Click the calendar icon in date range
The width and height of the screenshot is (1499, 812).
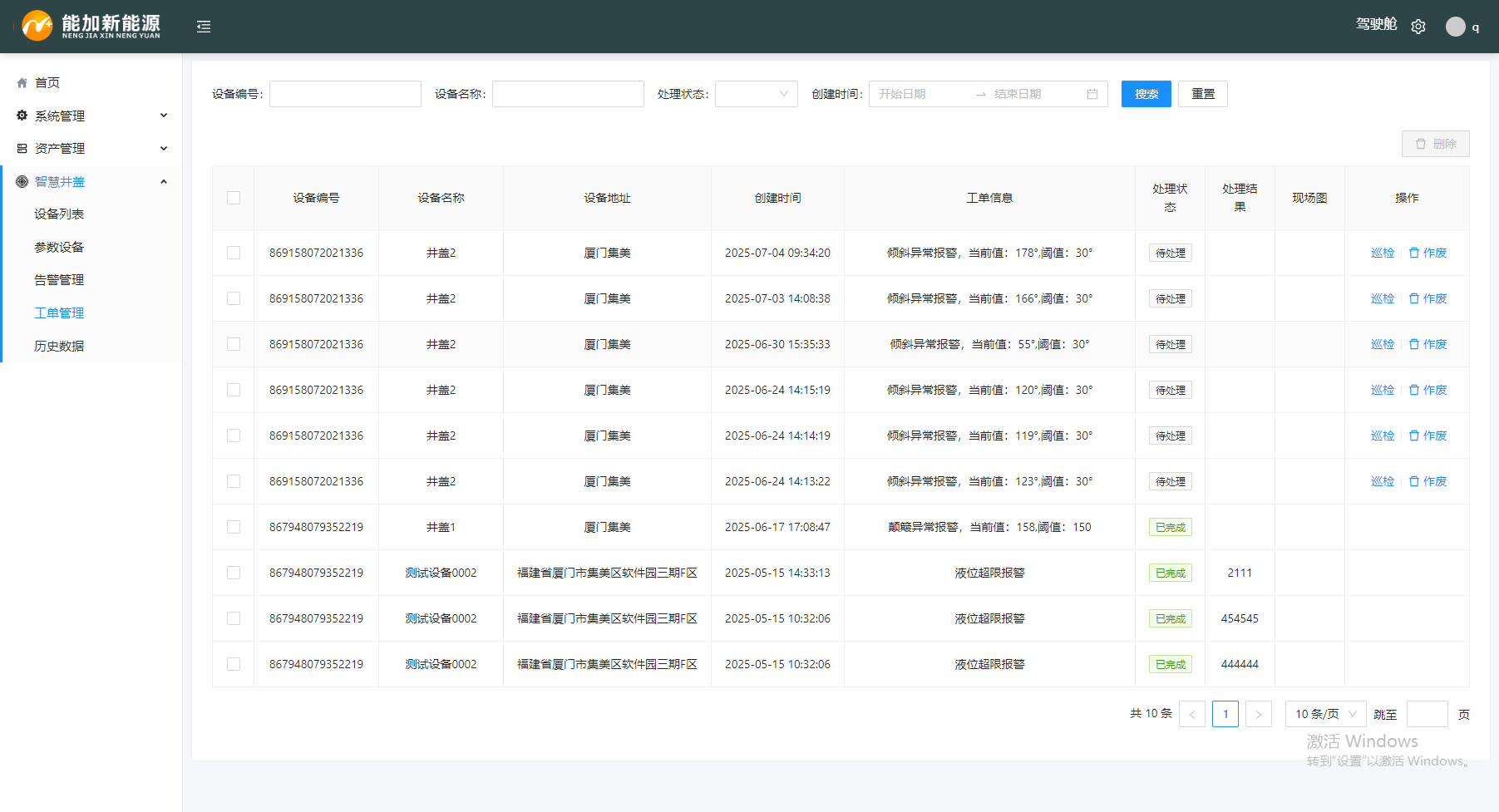point(1092,94)
